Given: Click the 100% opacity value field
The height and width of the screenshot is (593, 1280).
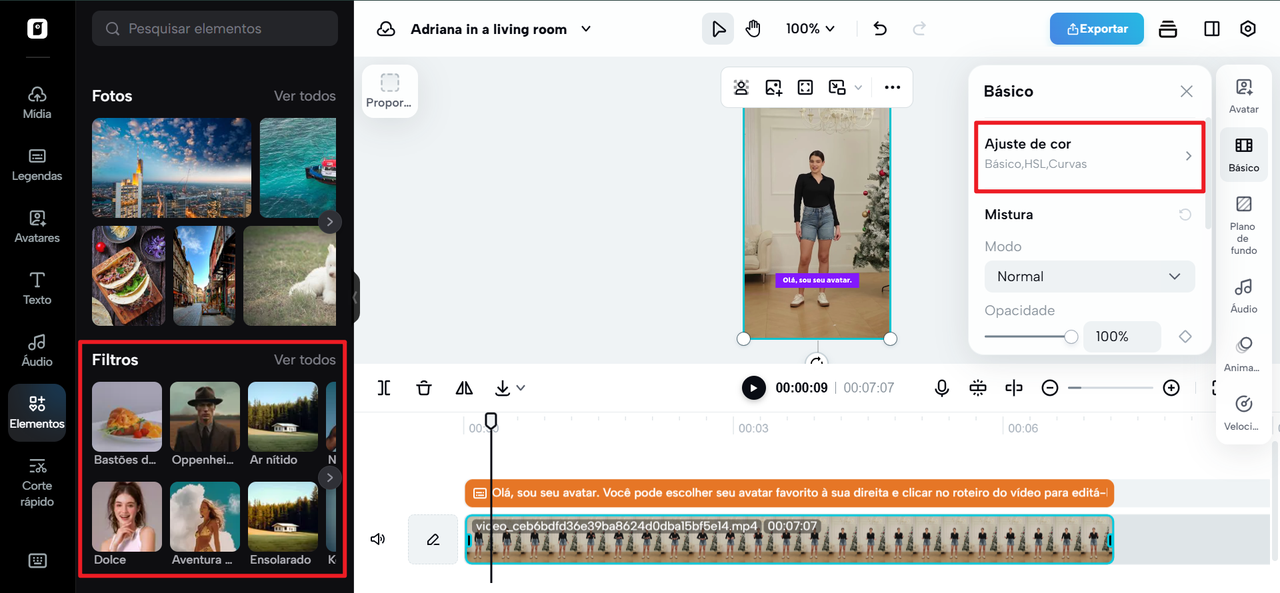Looking at the screenshot, I should (x=1122, y=336).
